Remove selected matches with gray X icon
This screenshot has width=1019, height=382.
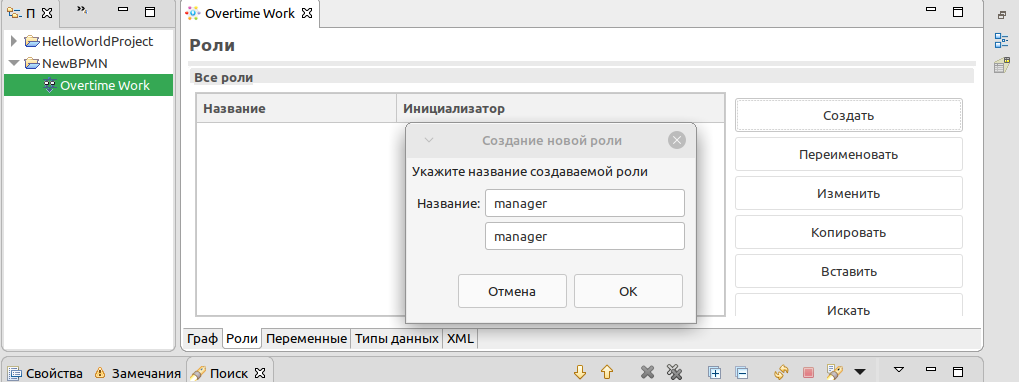[647, 372]
